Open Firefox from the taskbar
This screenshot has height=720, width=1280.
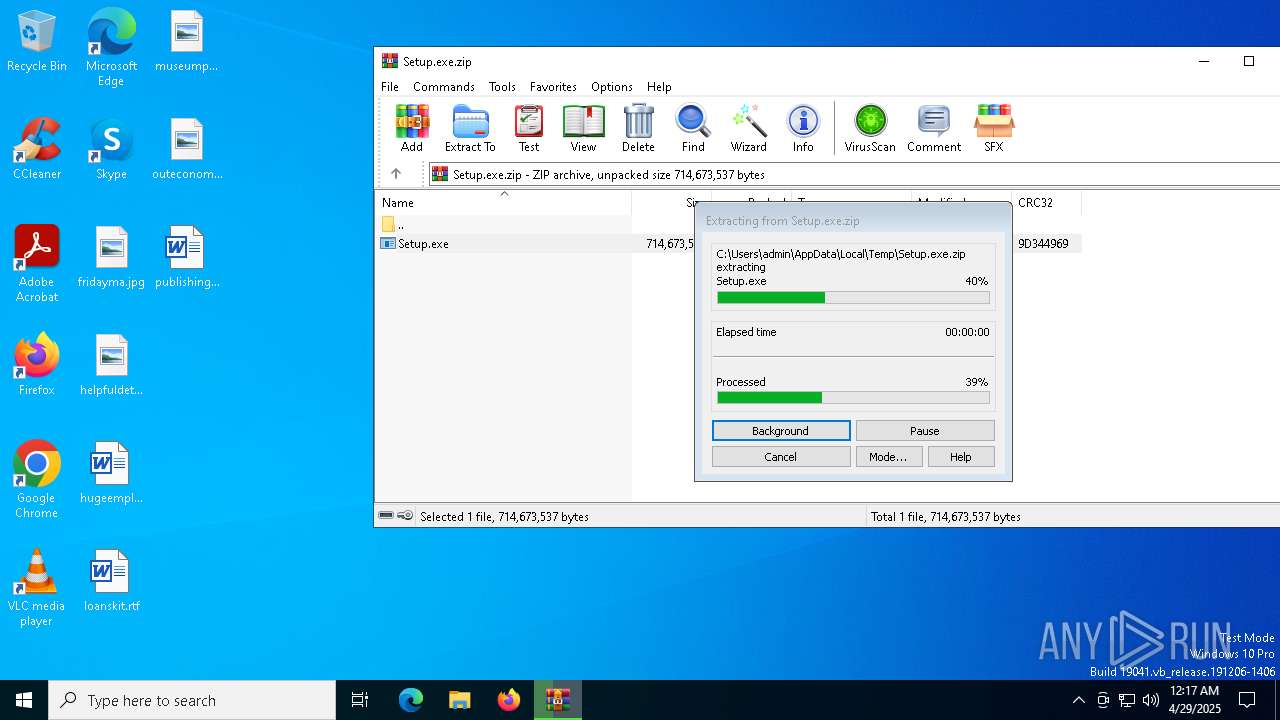(x=508, y=700)
